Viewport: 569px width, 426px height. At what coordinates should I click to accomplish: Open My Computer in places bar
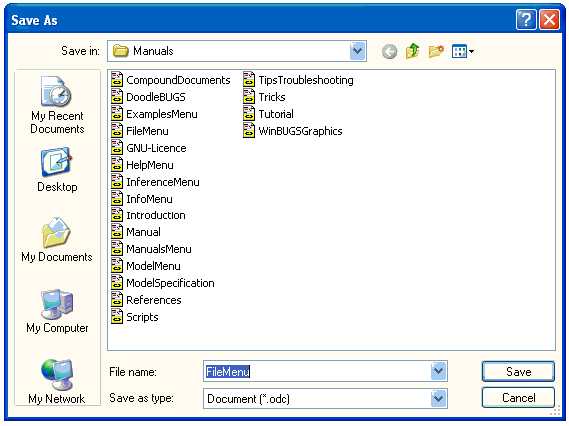tap(57, 311)
